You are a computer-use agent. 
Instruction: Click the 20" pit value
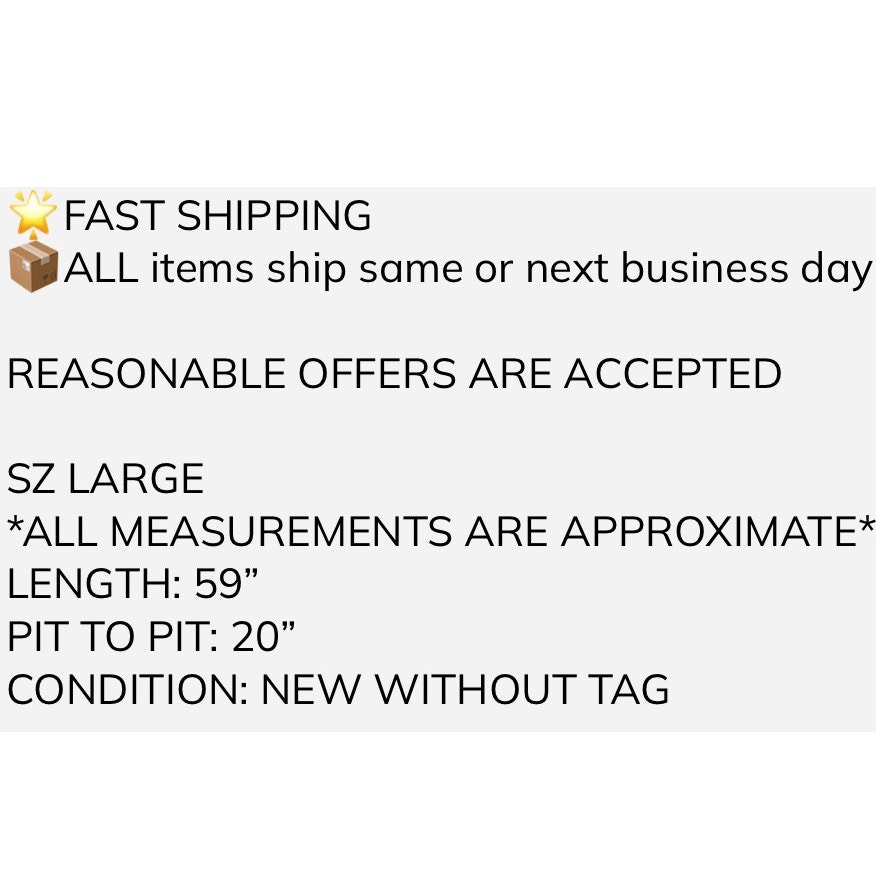[263, 636]
